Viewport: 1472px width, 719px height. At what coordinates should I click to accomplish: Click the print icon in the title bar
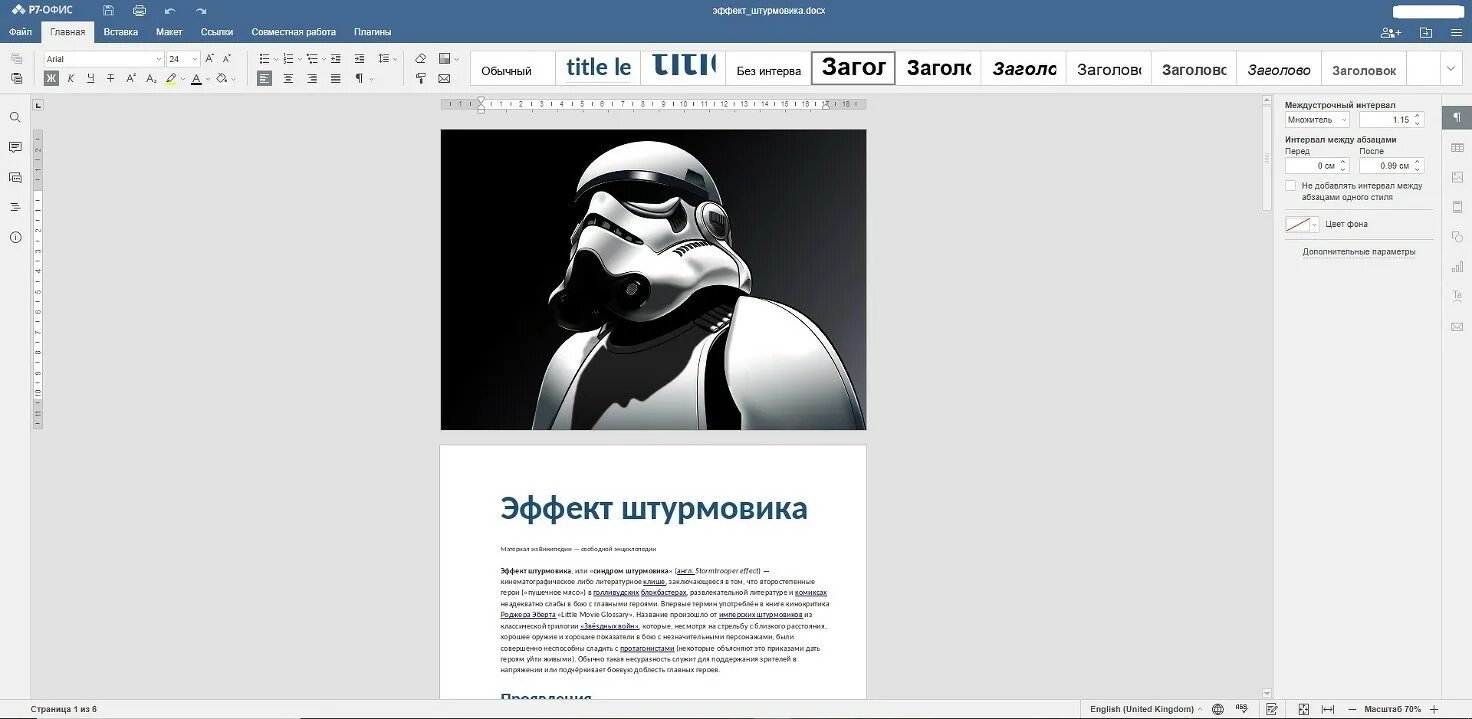point(139,10)
